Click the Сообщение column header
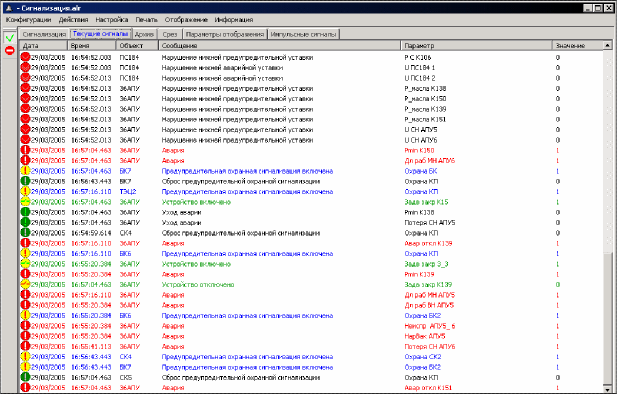The height and width of the screenshot is (394, 617). 280,46
